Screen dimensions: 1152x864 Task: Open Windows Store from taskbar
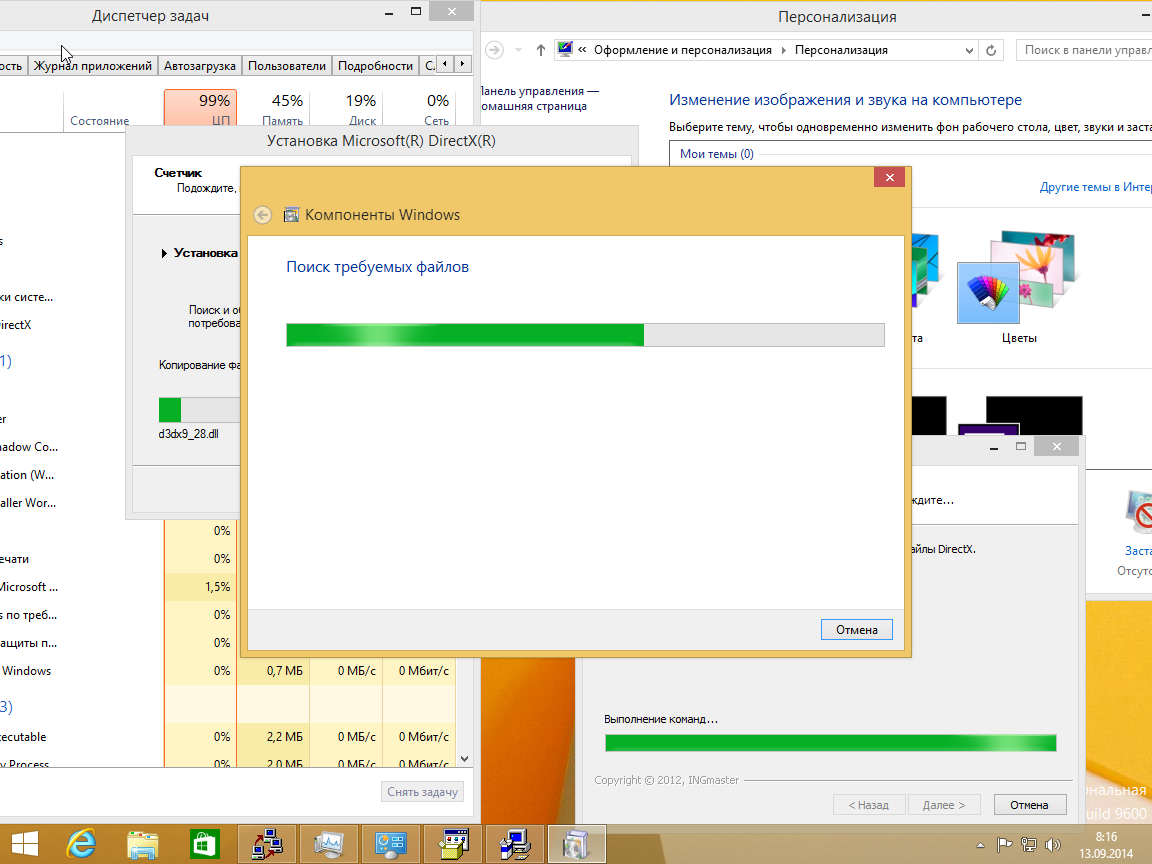point(204,844)
